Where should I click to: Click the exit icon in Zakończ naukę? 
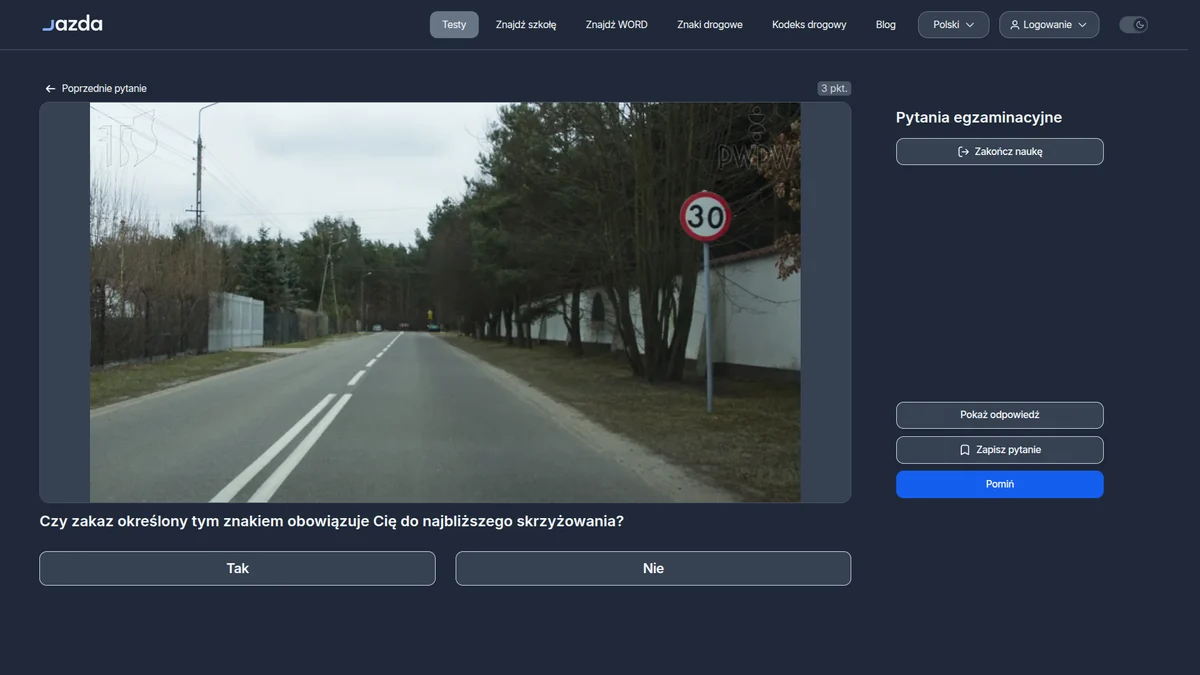click(x=963, y=152)
